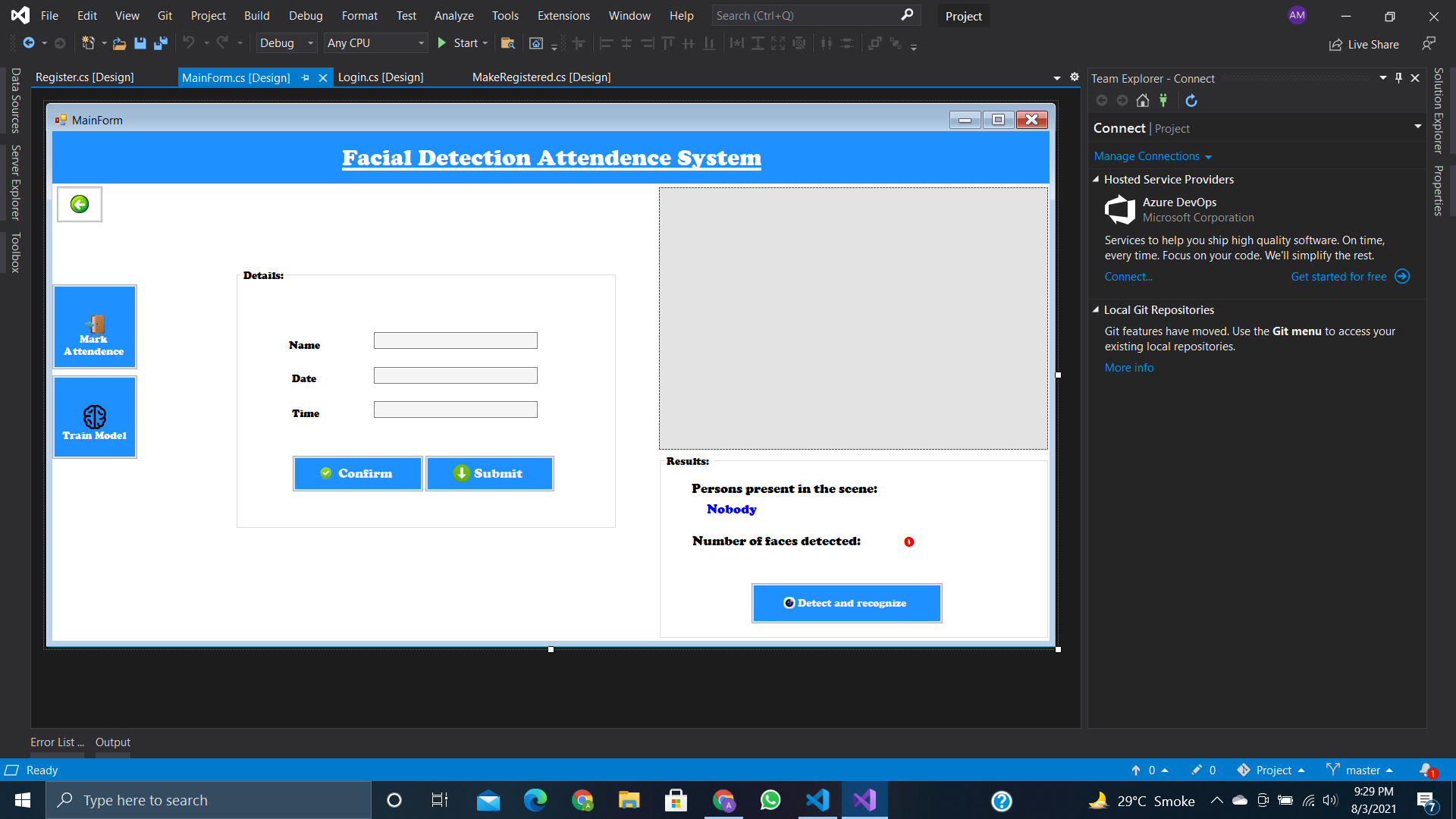Open a file using the Open File icon

click(119, 43)
